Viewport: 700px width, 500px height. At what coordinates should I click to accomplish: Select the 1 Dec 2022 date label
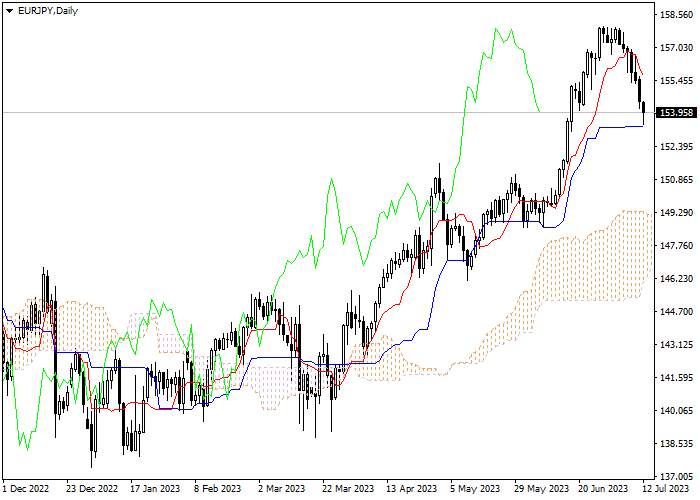(26, 488)
